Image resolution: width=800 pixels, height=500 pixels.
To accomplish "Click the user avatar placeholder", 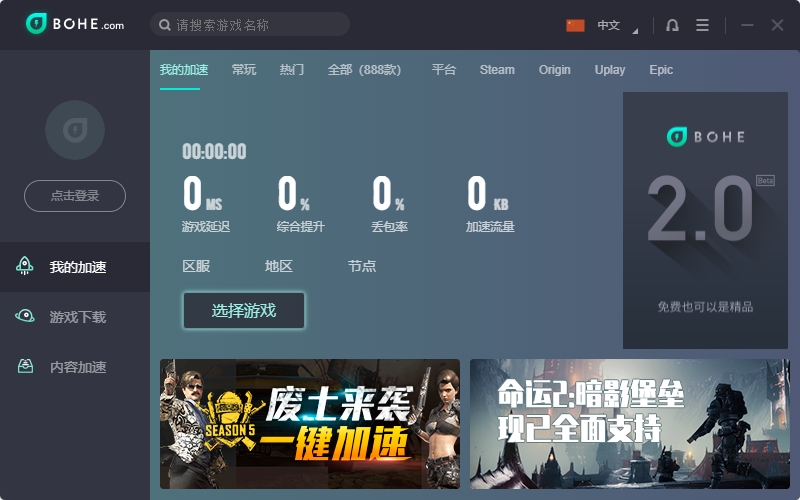I will tap(75, 130).
